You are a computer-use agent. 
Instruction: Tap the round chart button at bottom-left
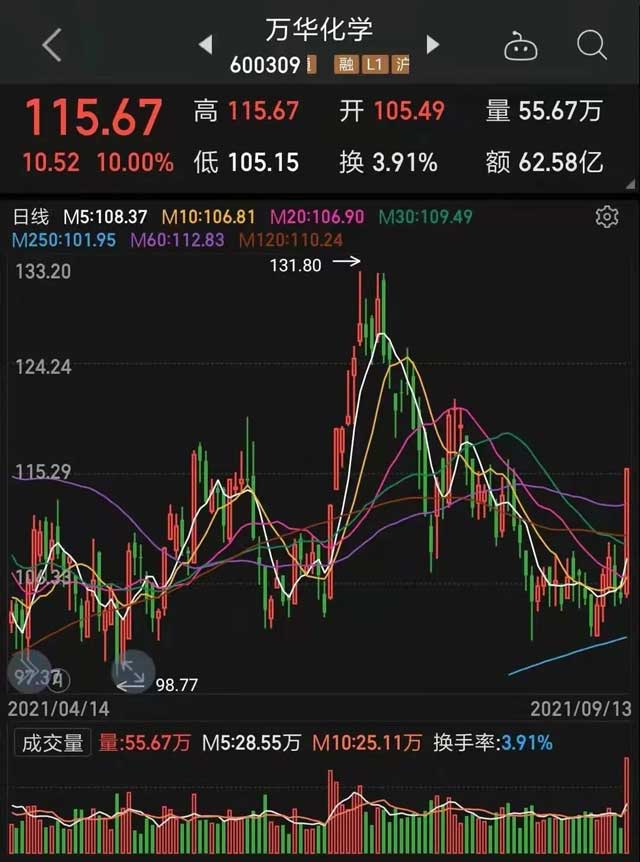(x=30, y=671)
